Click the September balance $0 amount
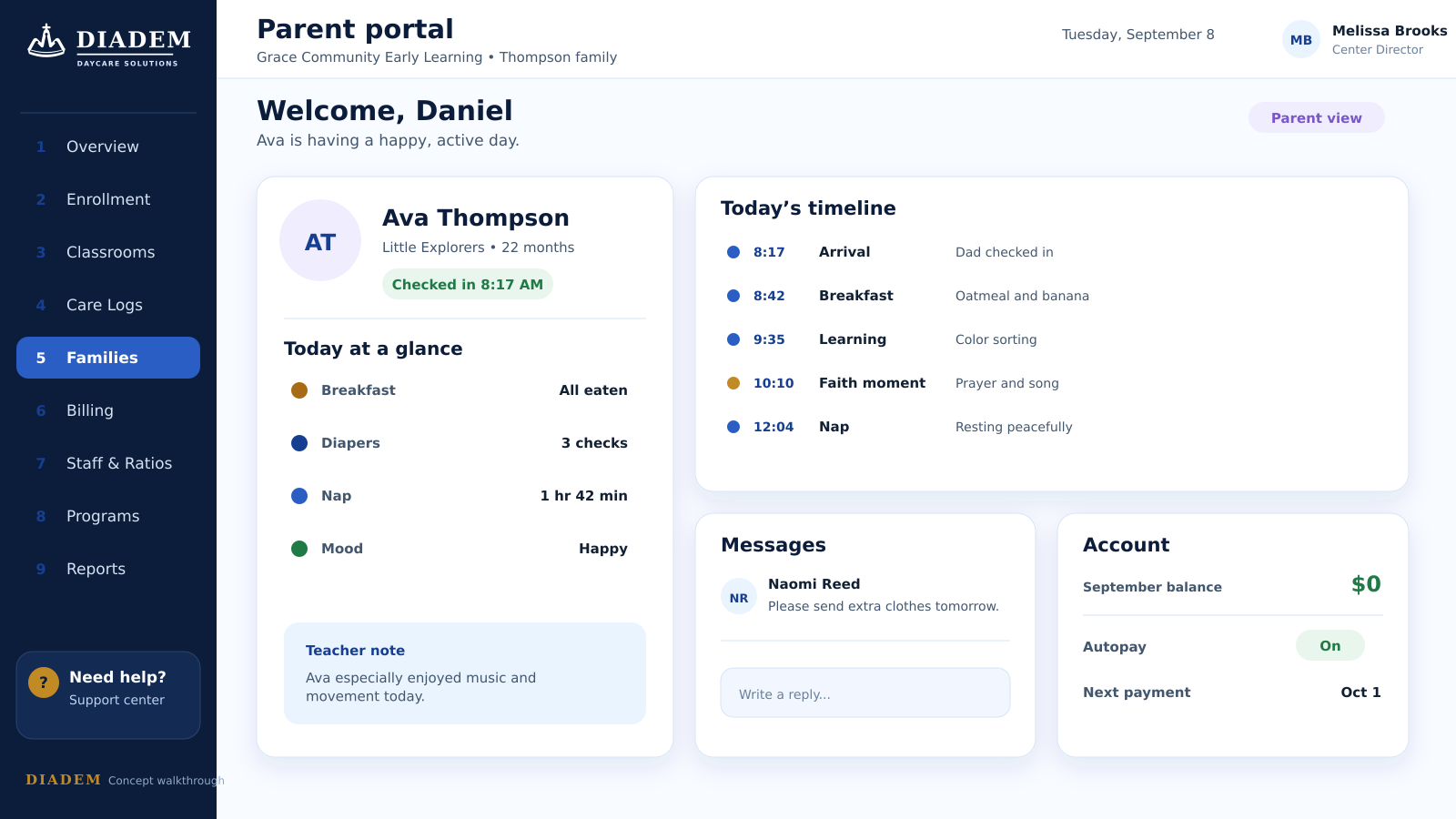 [1366, 584]
